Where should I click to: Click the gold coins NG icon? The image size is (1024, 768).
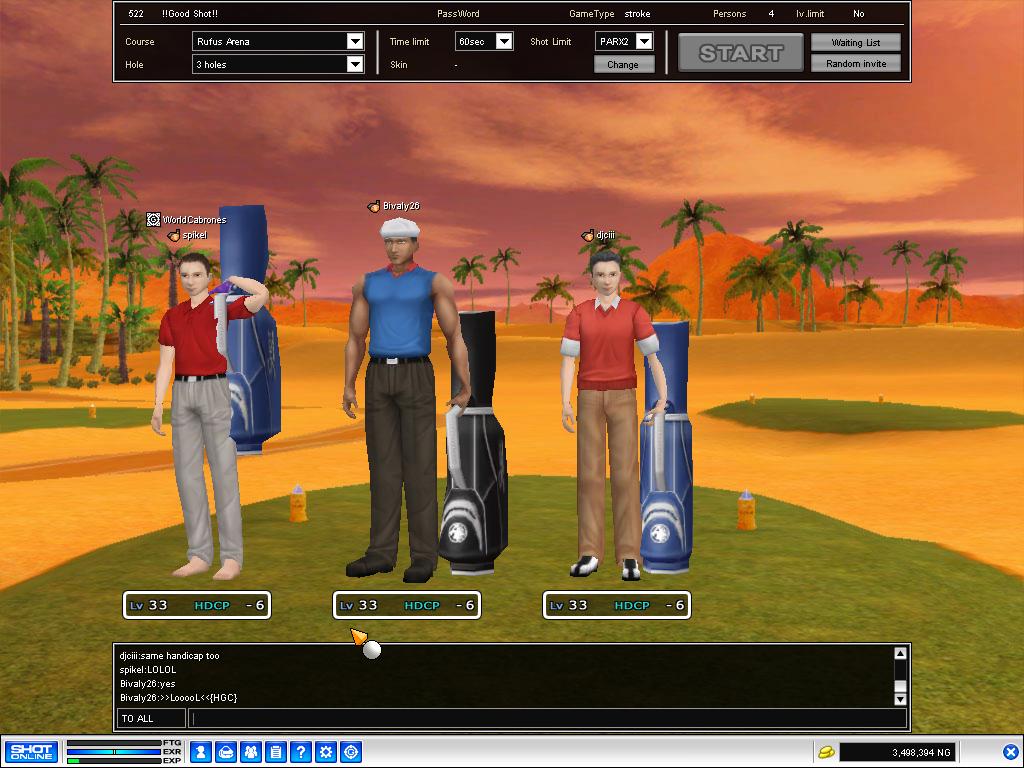[826, 752]
